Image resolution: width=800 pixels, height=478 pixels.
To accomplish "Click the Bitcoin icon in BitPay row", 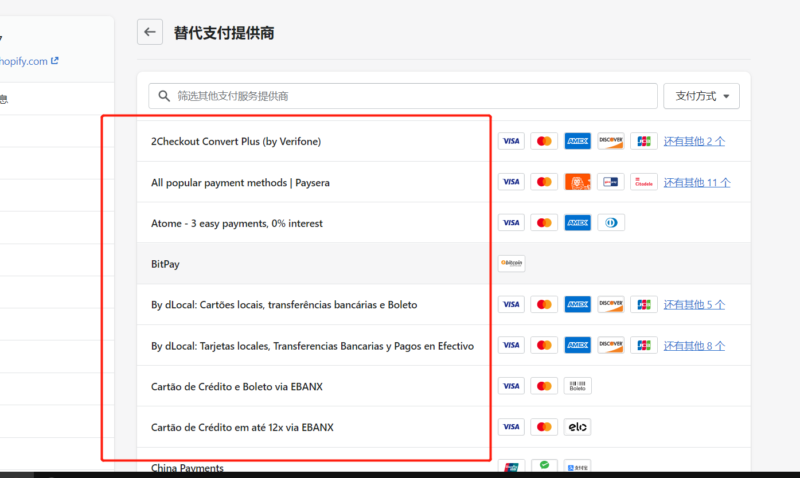I will 511,263.
